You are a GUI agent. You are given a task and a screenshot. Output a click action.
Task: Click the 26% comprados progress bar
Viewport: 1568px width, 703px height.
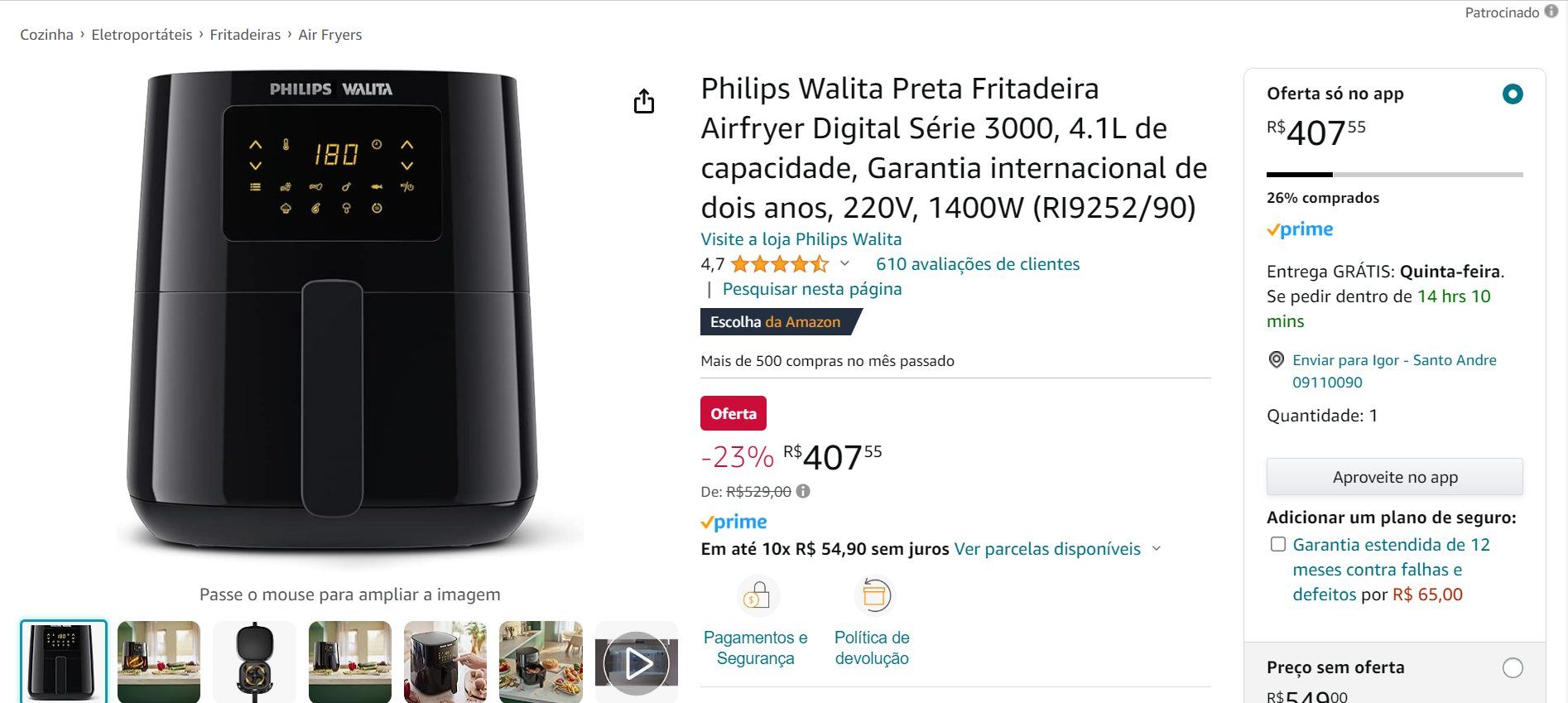pos(1395,175)
